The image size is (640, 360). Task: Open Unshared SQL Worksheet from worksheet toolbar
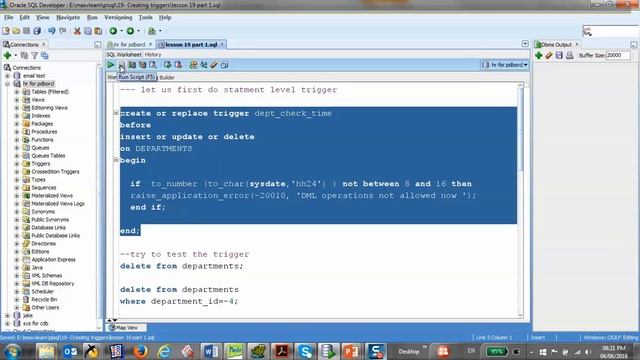coord(193,65)
